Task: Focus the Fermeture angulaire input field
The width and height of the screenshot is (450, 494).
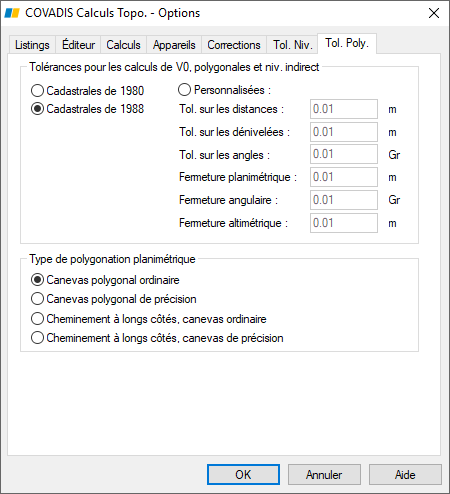Action: pyautogui.click(x=344, y=200)
